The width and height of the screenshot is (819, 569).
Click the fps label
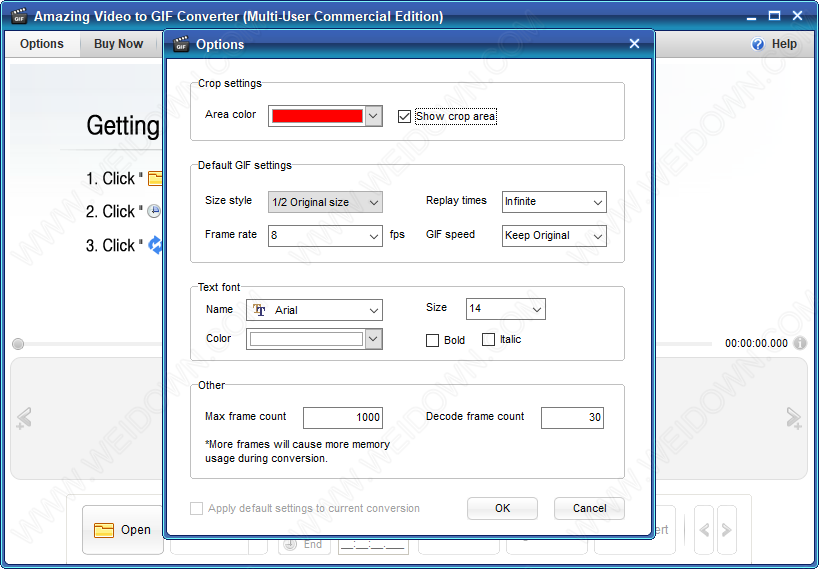click(397, 235)
